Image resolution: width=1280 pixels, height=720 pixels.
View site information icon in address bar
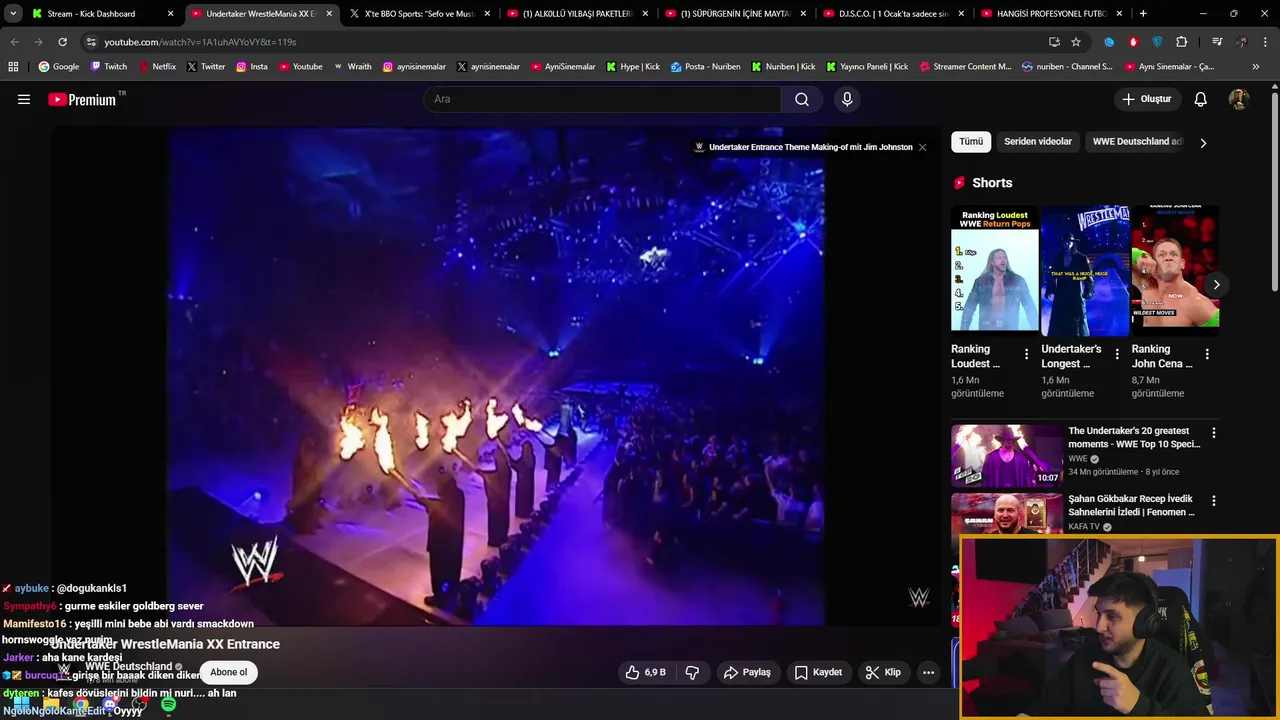[91, 42]
